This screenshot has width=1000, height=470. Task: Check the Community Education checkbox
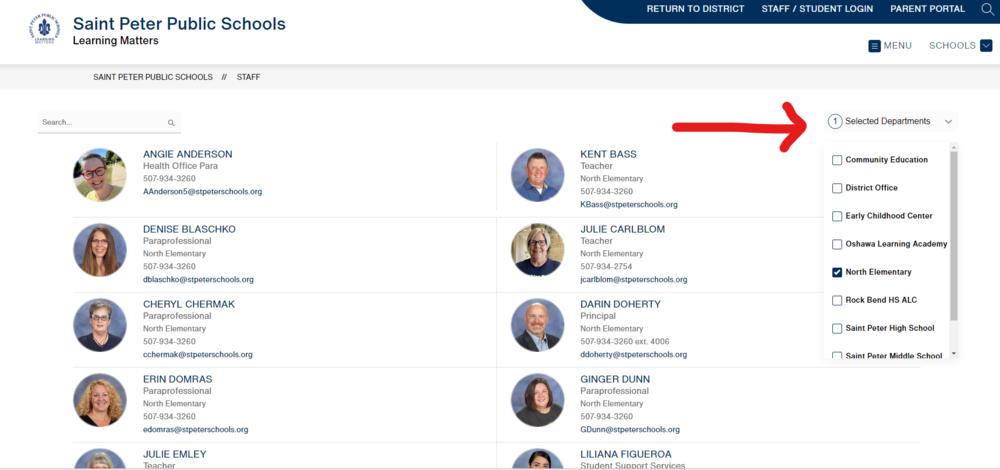[x=837, y=160]
